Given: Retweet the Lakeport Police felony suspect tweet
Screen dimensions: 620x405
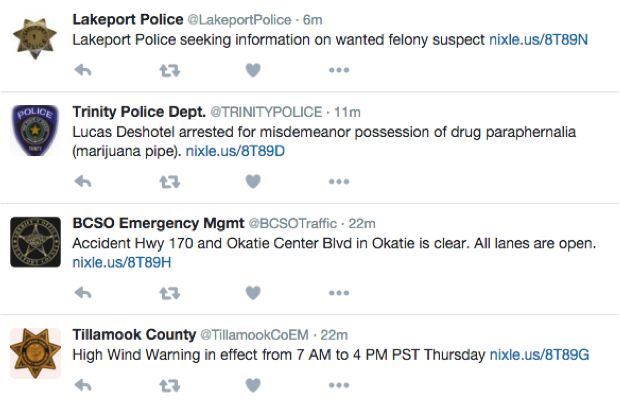Looking at the screenshot, I should click(x=170, y=71).
